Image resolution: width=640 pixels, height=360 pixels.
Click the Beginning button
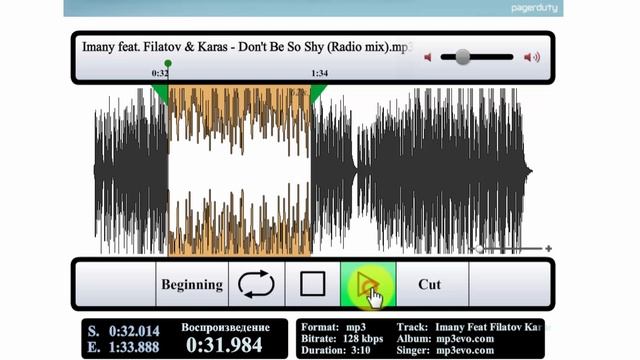point(192,284)
